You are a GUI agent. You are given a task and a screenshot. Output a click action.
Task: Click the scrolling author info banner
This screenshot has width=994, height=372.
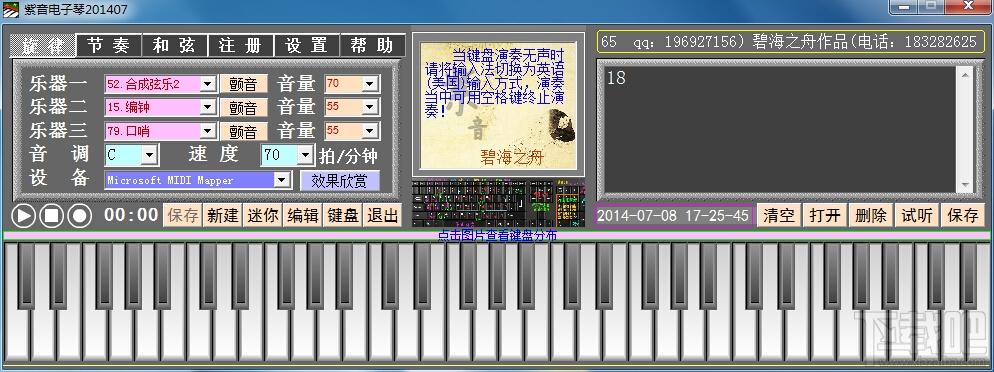coord(791,42)
